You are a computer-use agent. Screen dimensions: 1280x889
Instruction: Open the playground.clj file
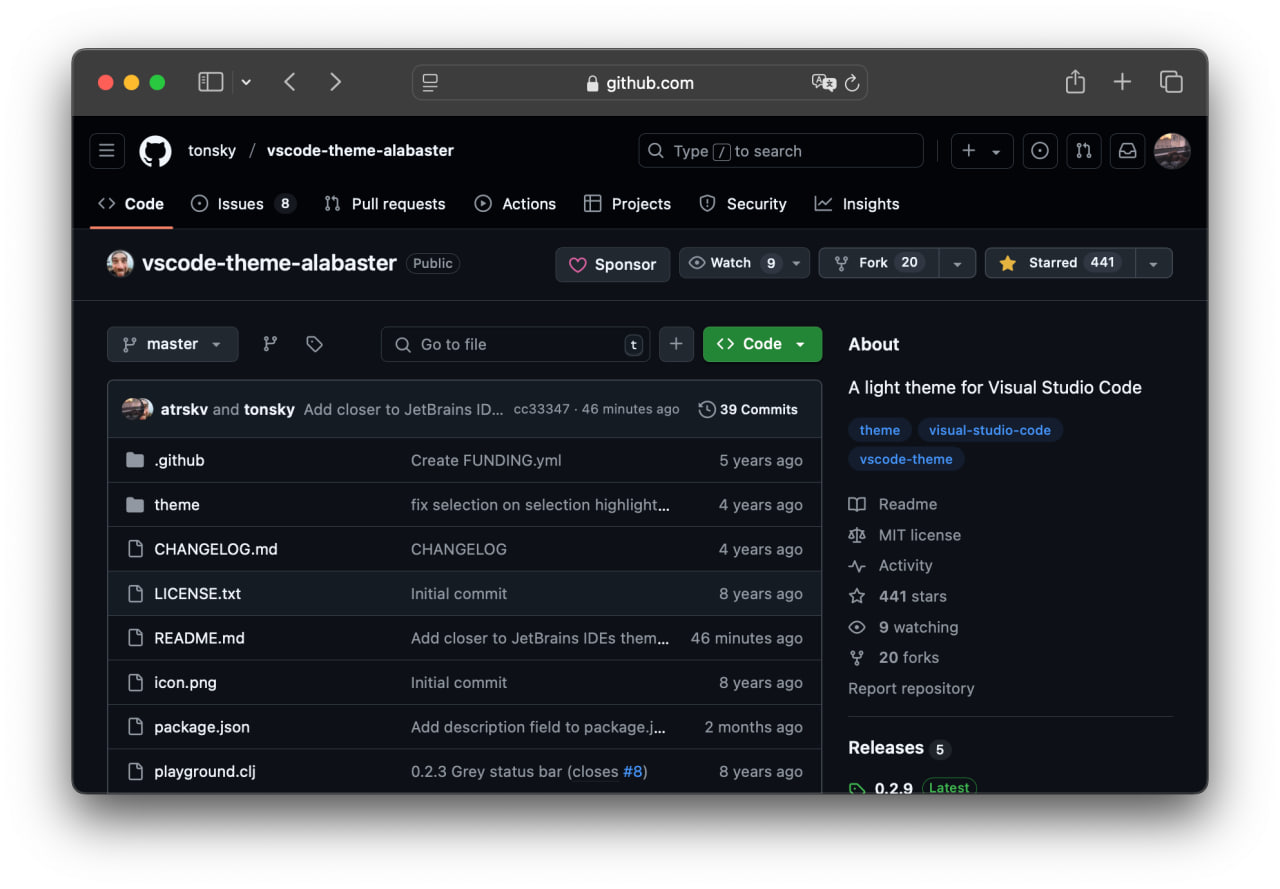pos(205,772)
